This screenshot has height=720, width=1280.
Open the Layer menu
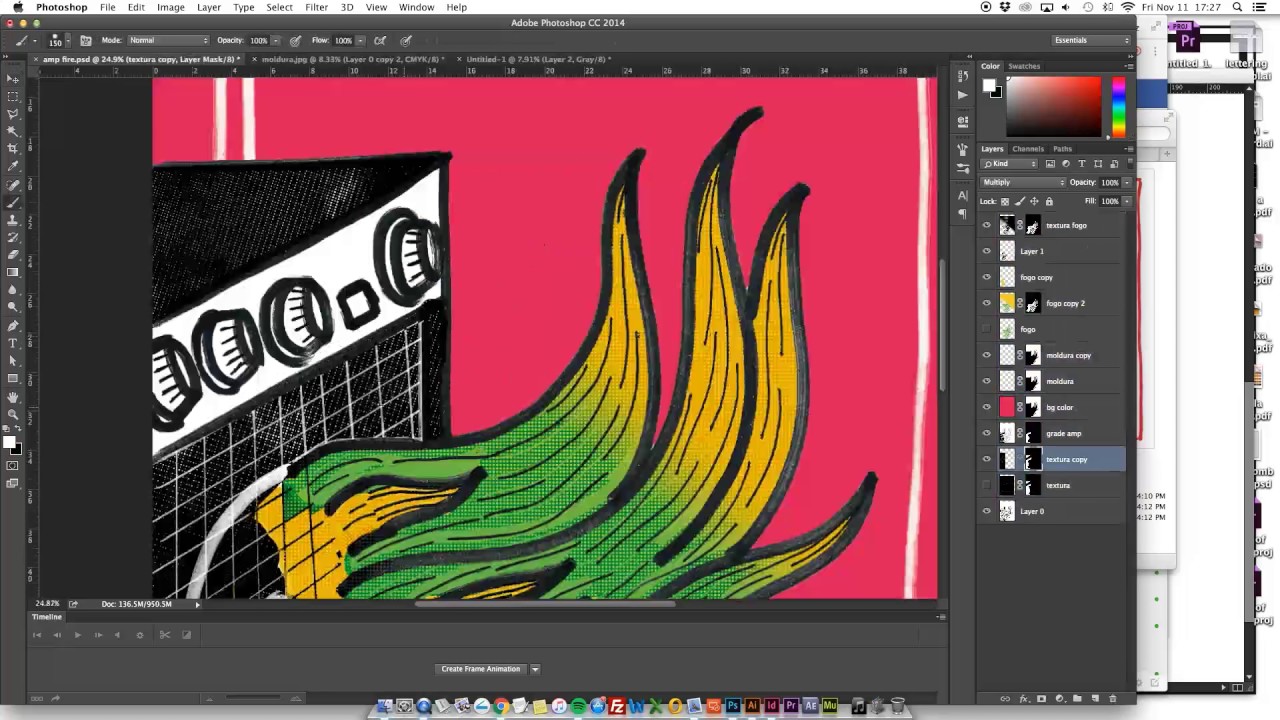209,7
